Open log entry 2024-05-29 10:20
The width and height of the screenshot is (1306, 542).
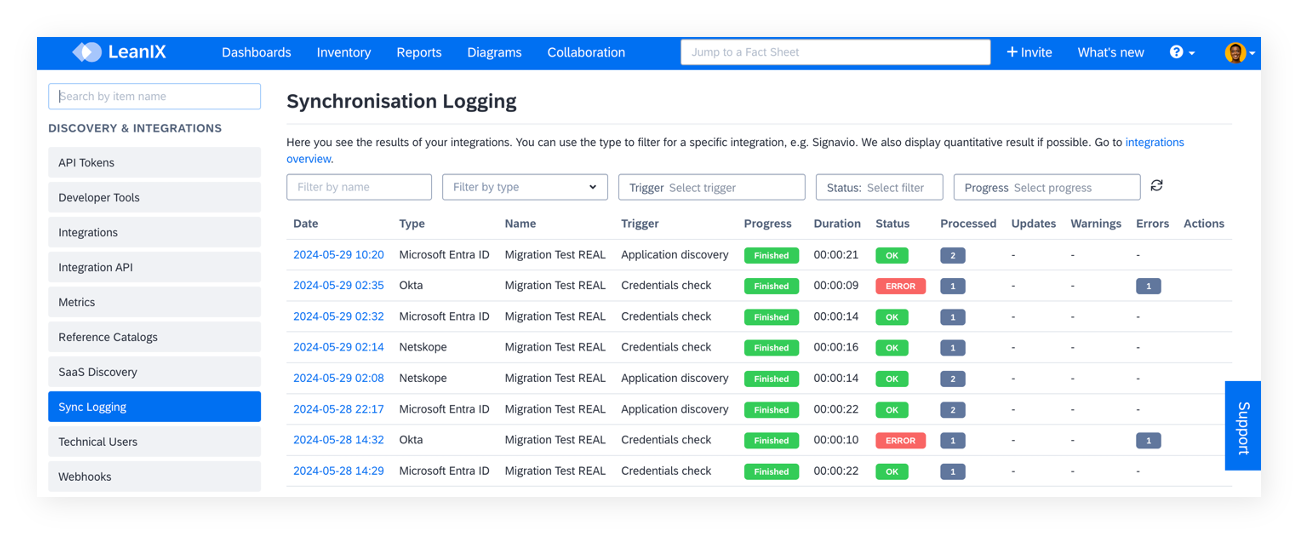tap(338, 255)
